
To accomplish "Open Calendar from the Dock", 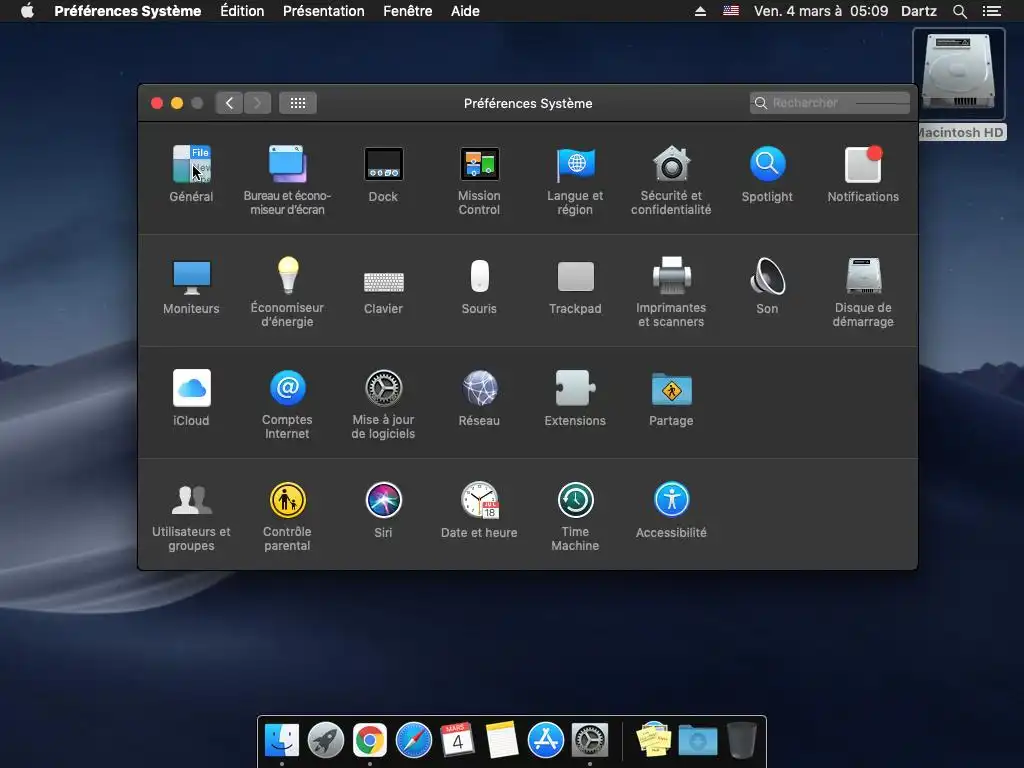I will (x=457, y=741).
